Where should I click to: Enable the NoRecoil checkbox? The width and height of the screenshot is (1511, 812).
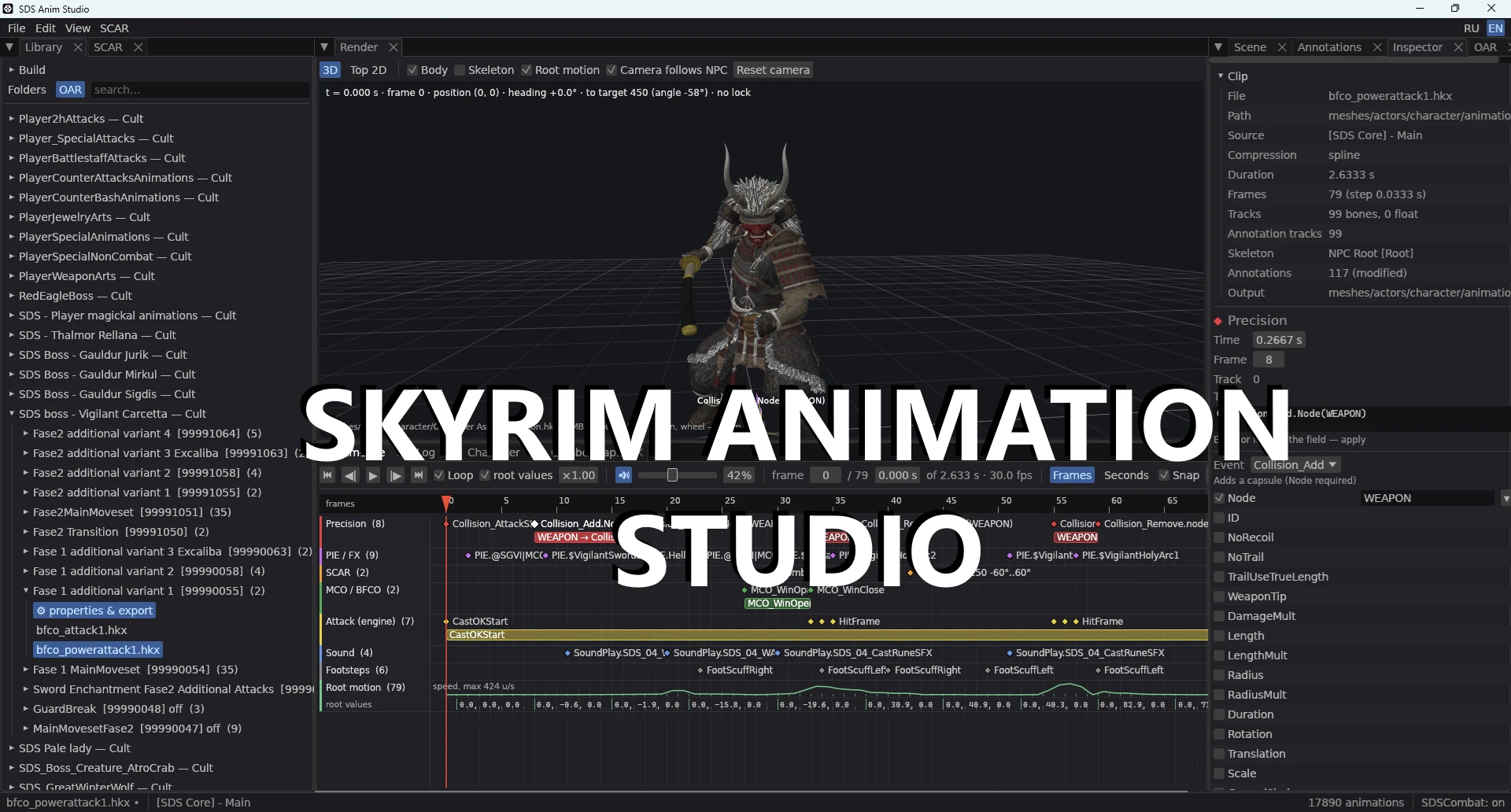(1219, 537)
